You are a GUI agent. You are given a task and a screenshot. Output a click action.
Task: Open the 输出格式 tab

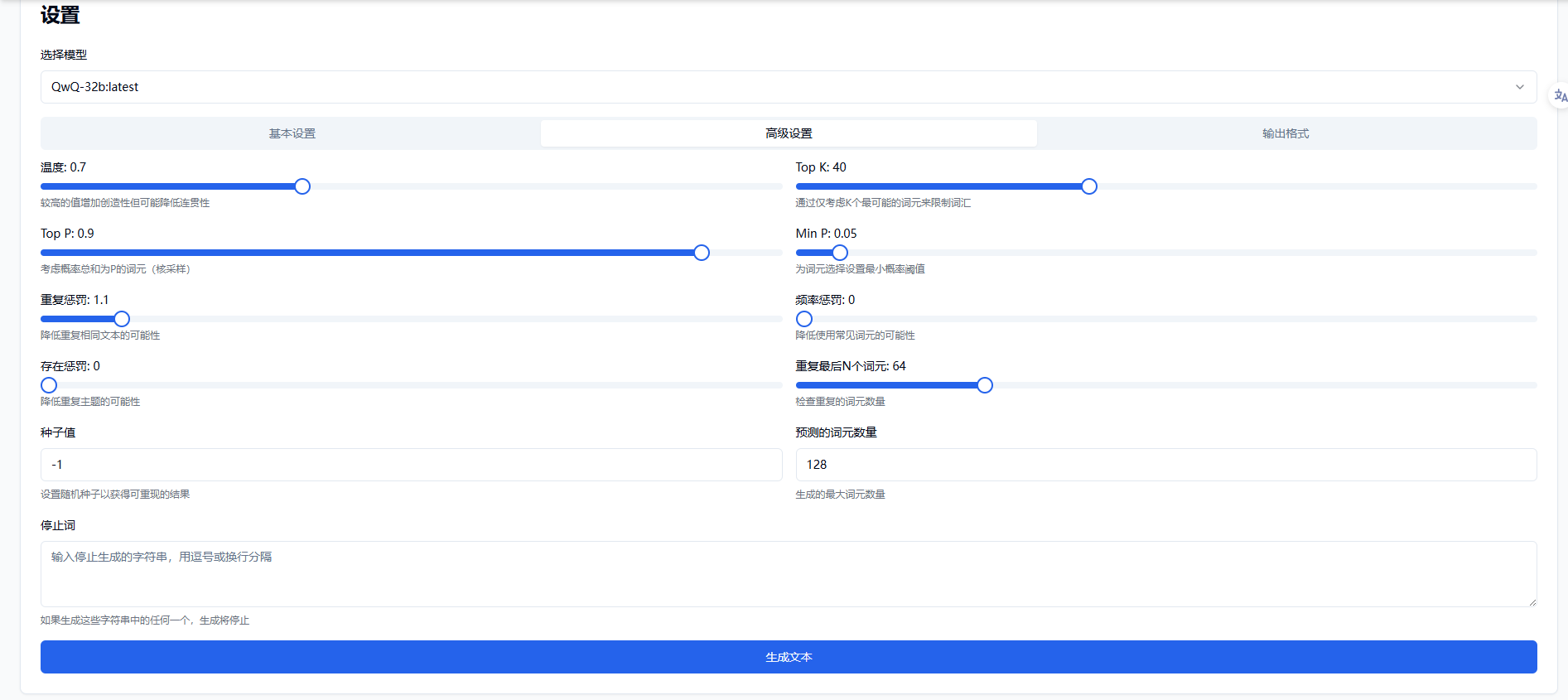pos(1285,133)
